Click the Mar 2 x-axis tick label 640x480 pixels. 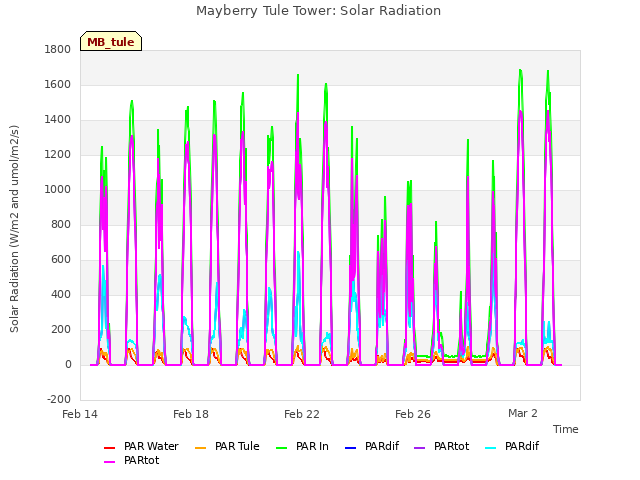point(523,413)
